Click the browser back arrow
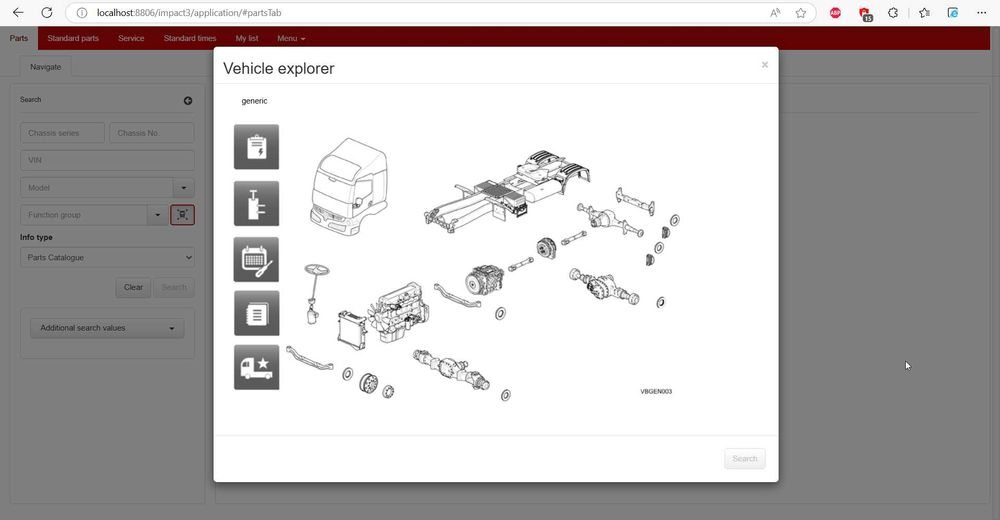Image resolution: width=1000 pixels, height=520 pixels. coord(18,13)
